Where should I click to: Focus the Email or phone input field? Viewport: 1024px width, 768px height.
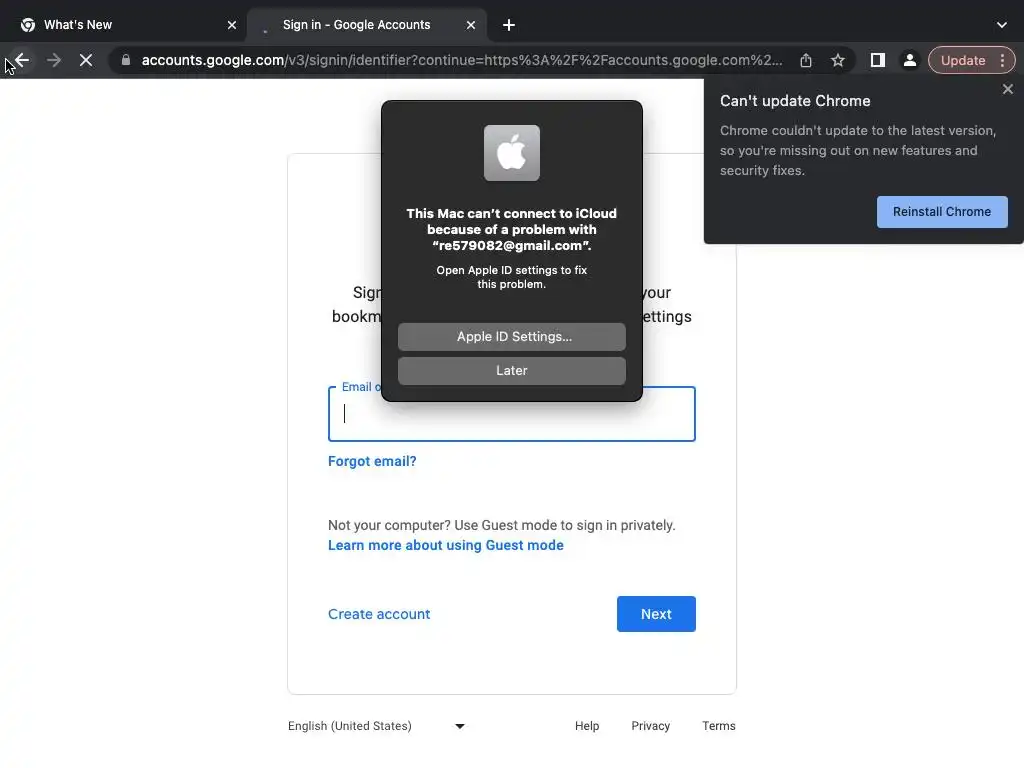[511, 414]
